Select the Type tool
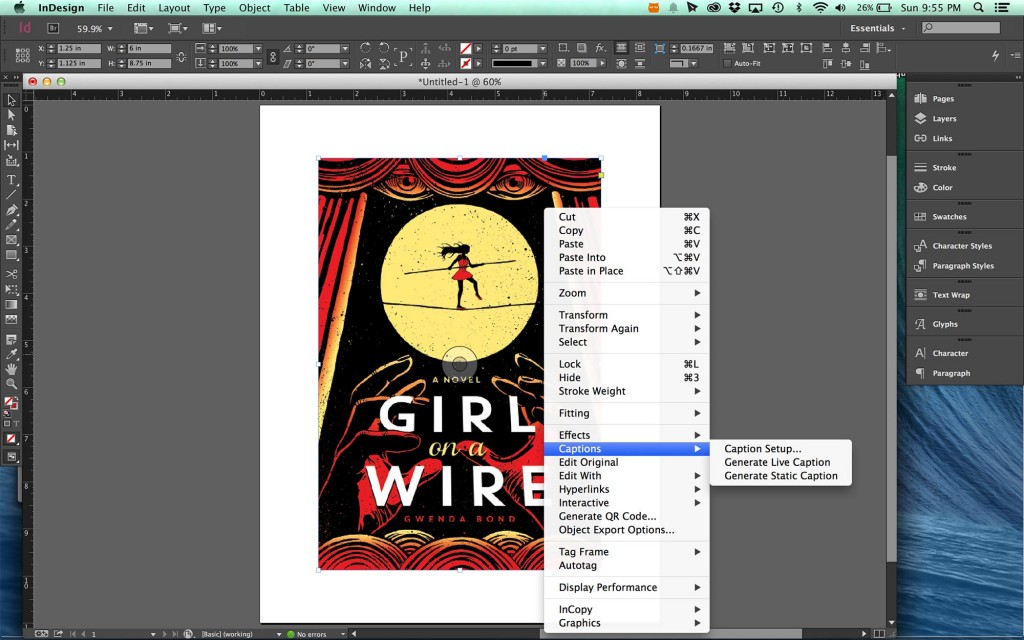Image resolution: width=1024 pixels, height=640 pixels. [11, 180]
